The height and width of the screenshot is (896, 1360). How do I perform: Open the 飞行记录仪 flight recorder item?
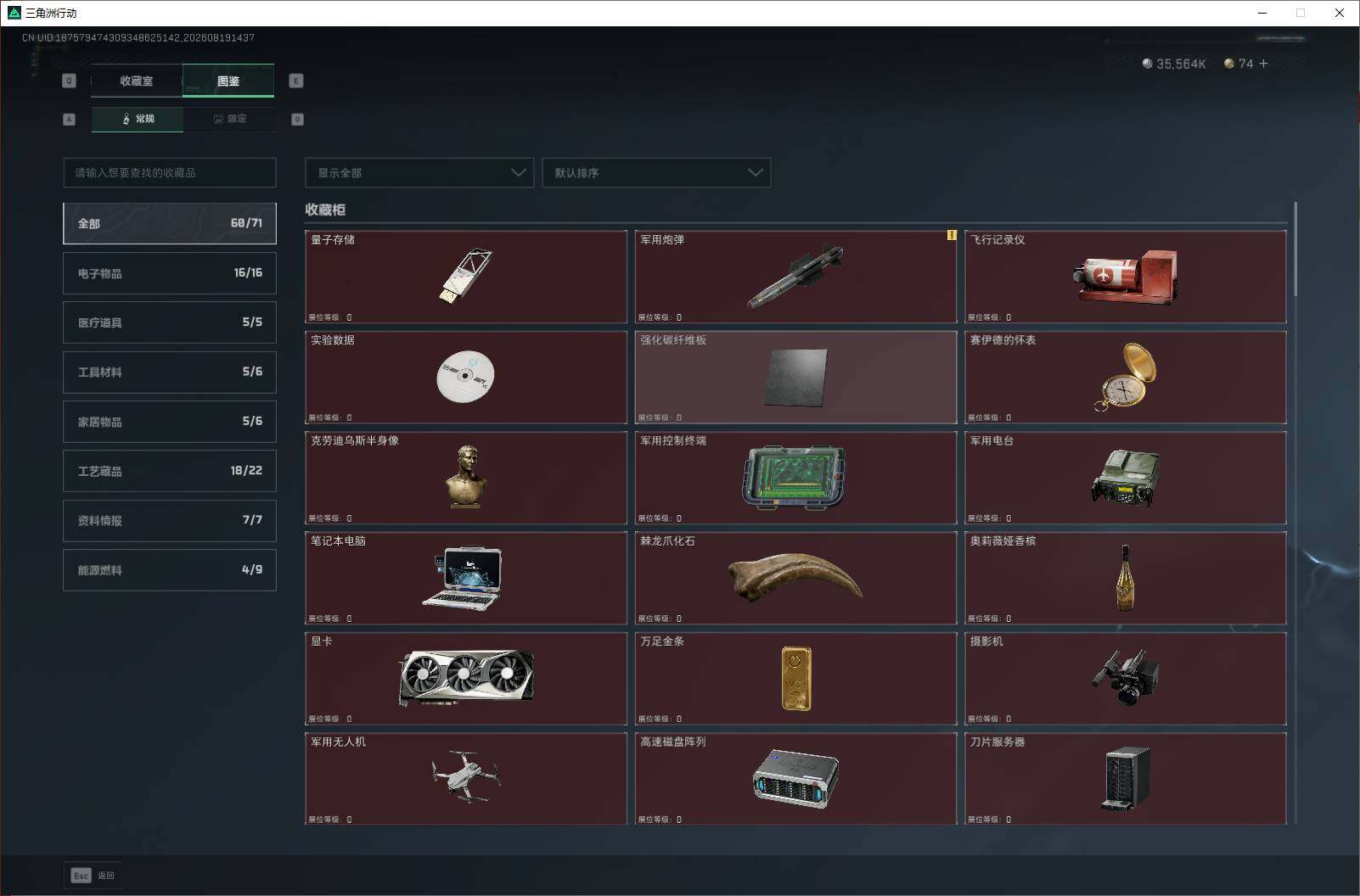tap(1126, 277)
